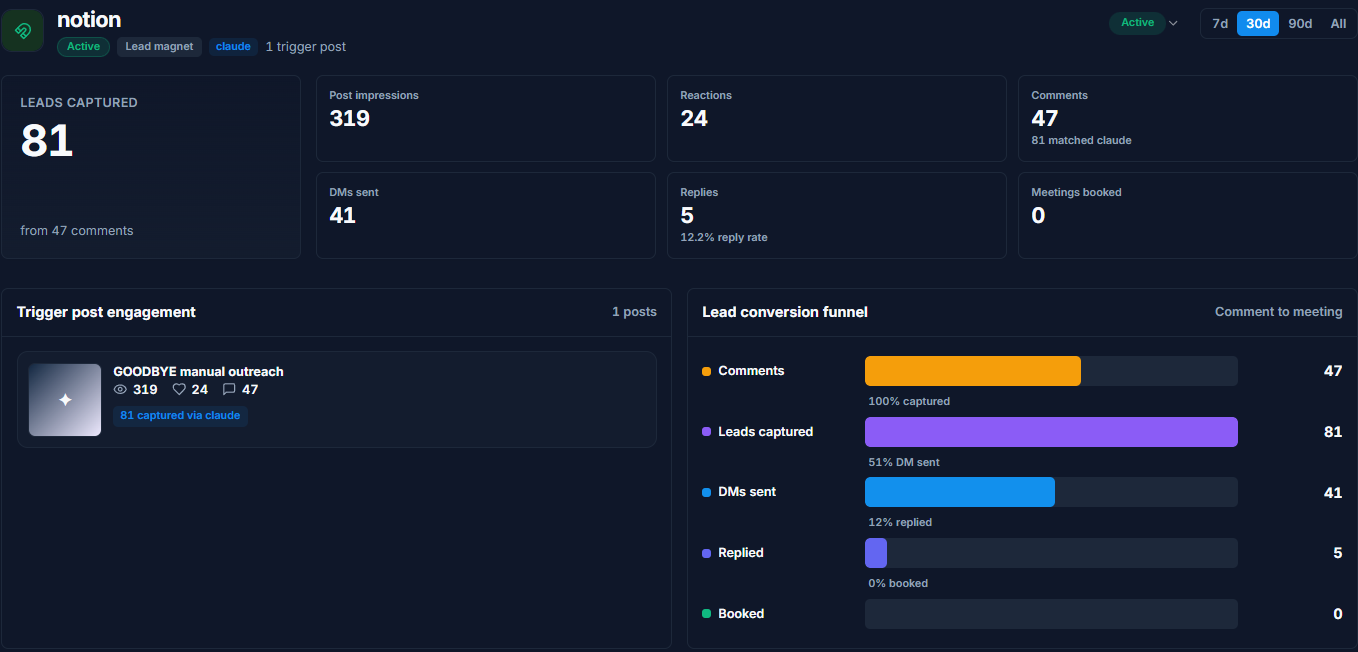Click the Meetings booked card value 0

click(x=1038, y=216)
